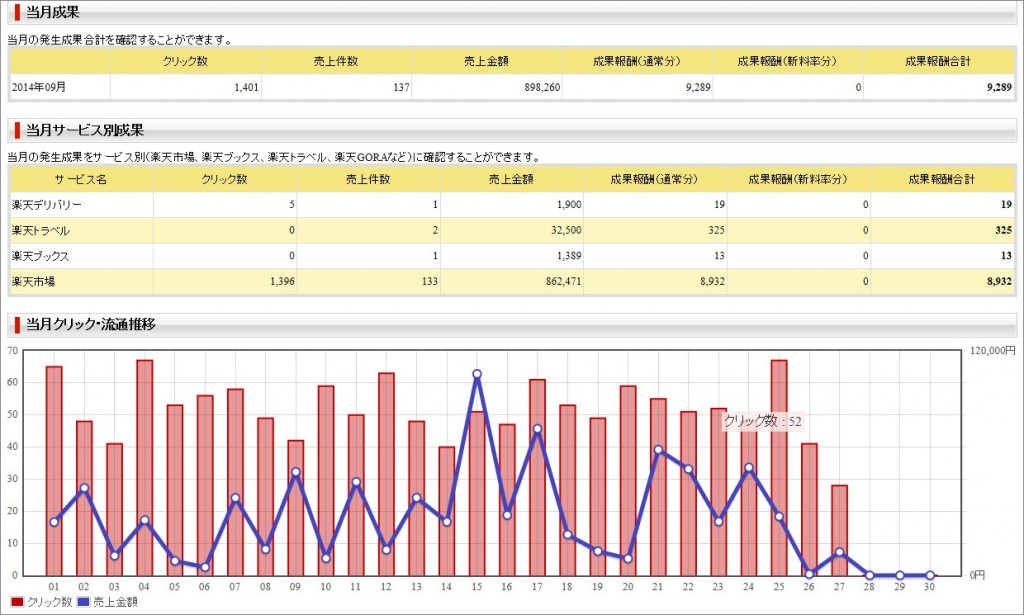This screenshot has height=615, width=1024.
Task: Click 楽天デリバリー sales amount 1,900
Action: (x=569, y=205)
